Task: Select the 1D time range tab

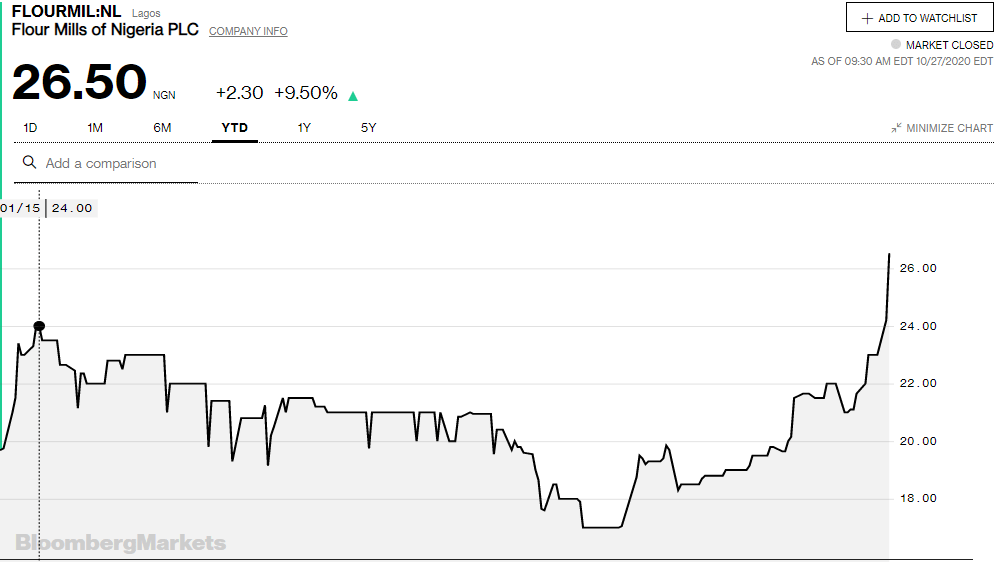Action: point(30,128)
